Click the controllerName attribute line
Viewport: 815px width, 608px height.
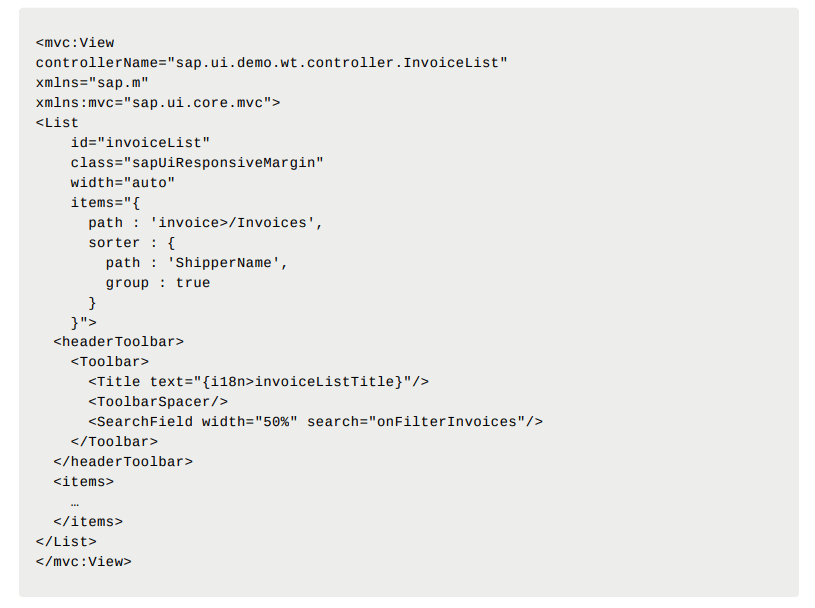[x=271, y=63]
